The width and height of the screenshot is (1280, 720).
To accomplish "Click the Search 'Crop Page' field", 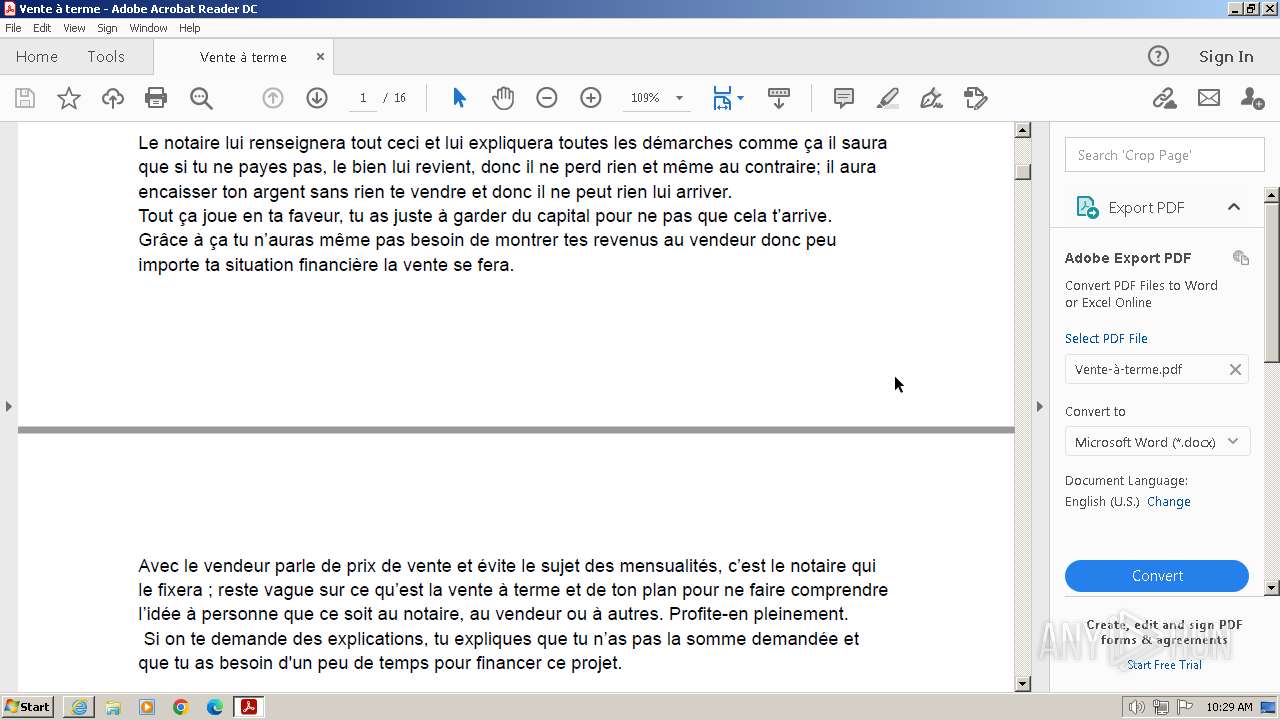I will coord(1164,155).
